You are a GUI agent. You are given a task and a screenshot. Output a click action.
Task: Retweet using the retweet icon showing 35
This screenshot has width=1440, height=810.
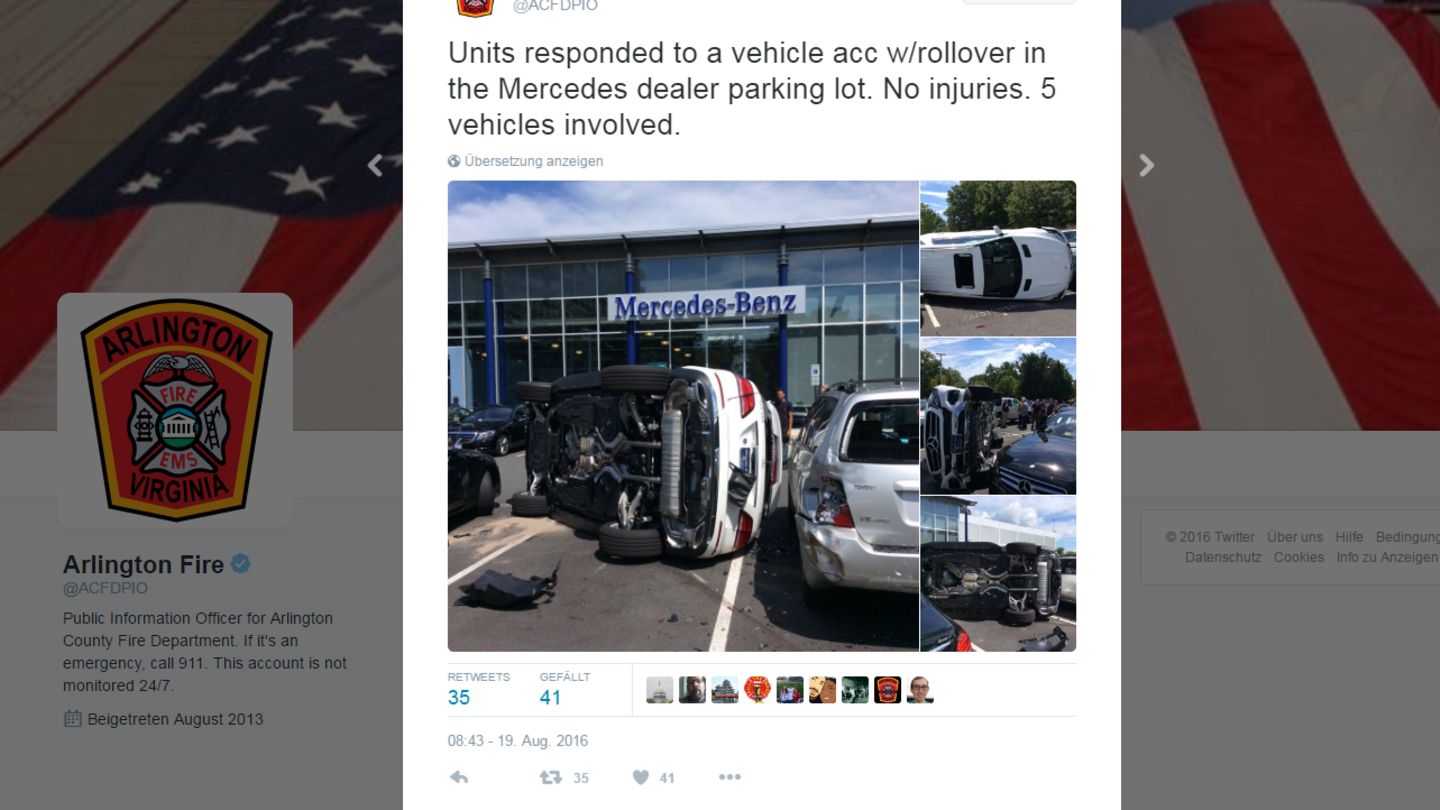tap(551, 777)
